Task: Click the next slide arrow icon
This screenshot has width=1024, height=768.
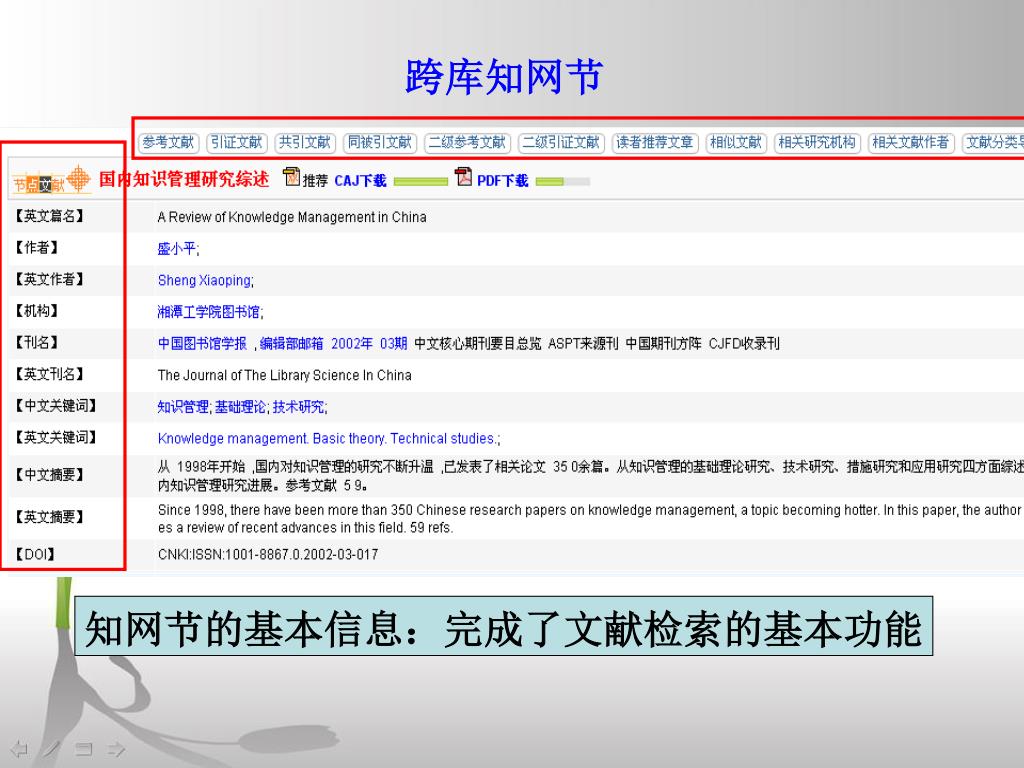Action: click(116, 748)
